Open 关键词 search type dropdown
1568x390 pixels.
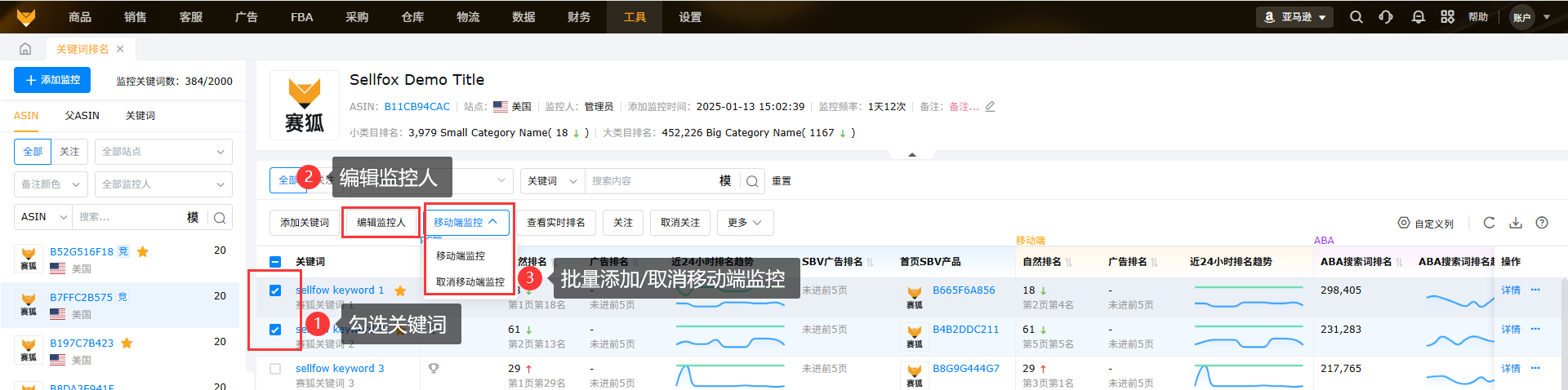pyautogui.click(x=552, y=181)
